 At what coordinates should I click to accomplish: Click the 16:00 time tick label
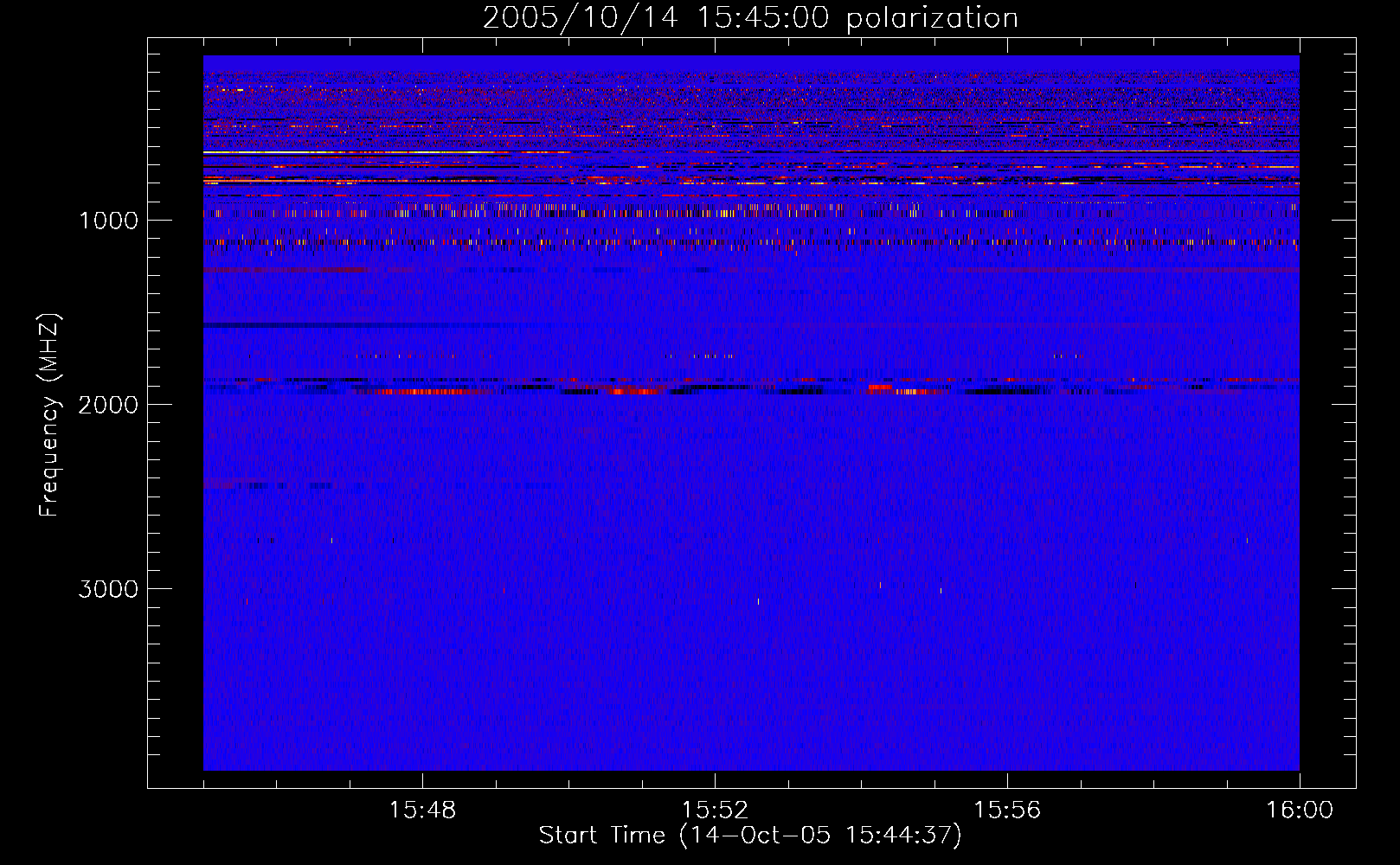click(1300, 811)
